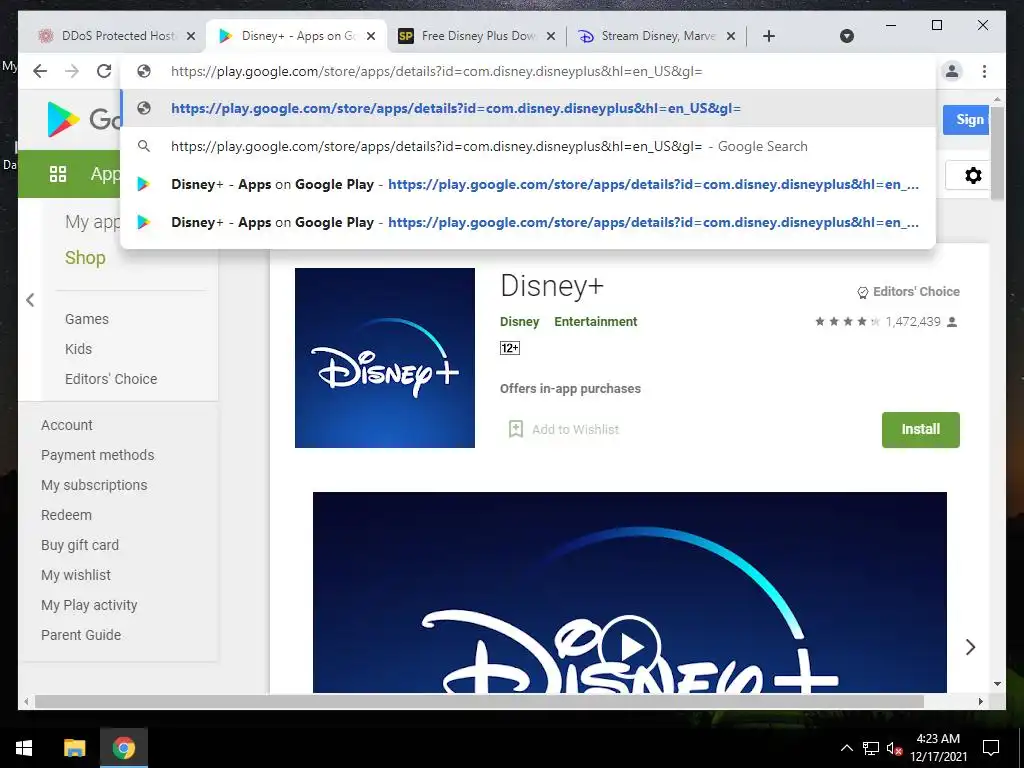Open Shop in the sidebar
The image size is (1024, 768).
click(x=85, y=258)
